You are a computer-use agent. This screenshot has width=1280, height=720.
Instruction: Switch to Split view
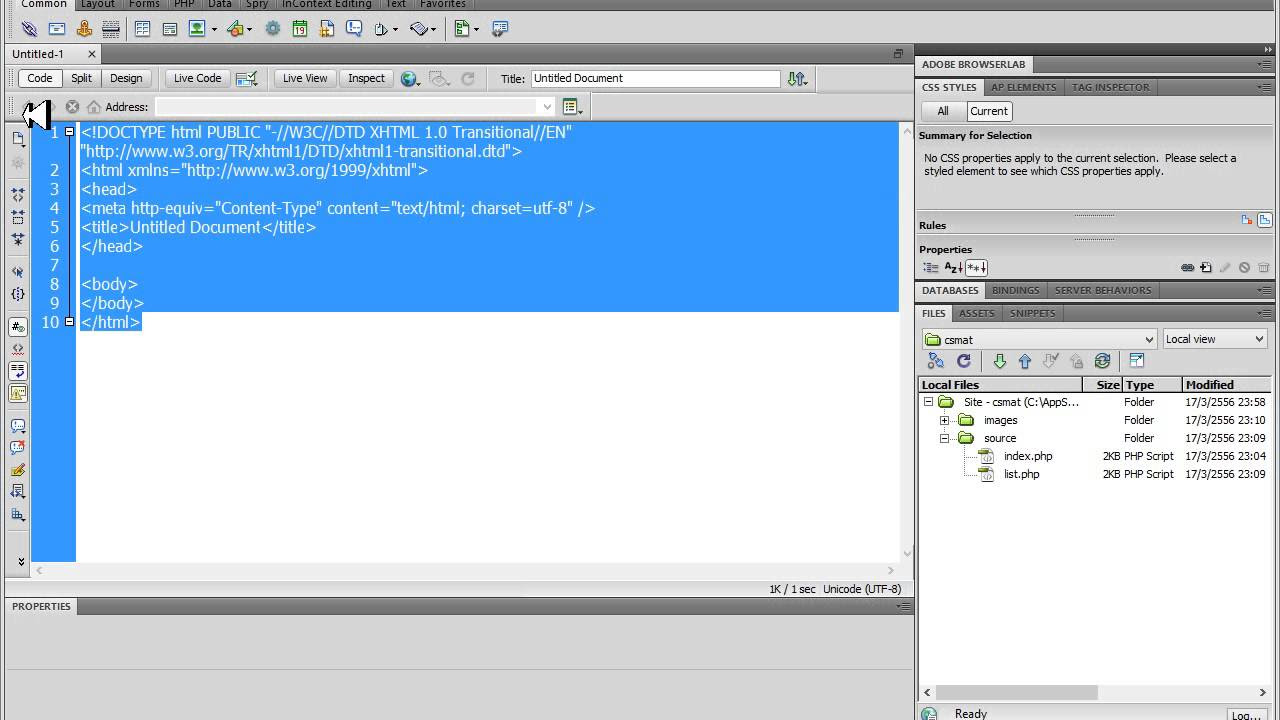81,78
